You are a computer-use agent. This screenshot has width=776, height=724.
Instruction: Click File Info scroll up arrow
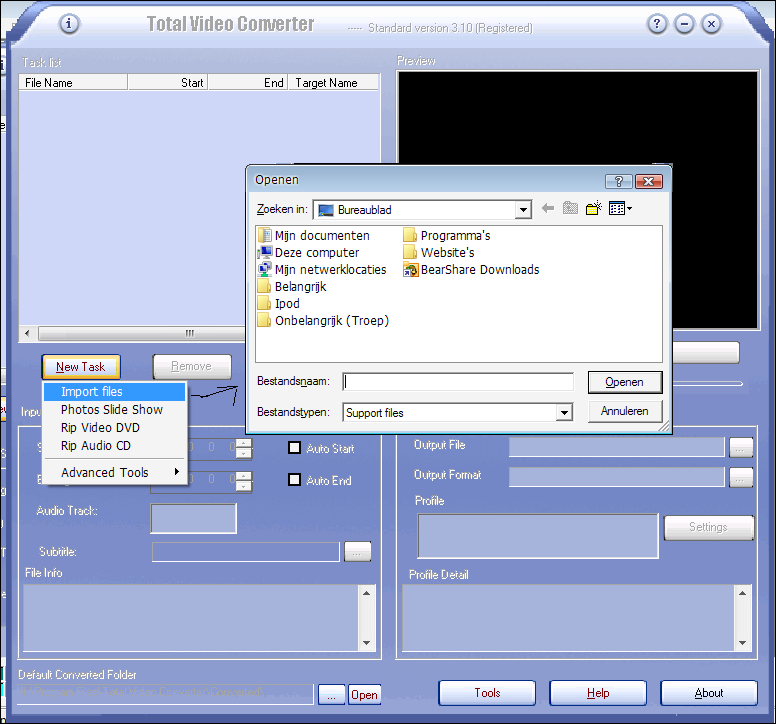click(x=366, y=593)
